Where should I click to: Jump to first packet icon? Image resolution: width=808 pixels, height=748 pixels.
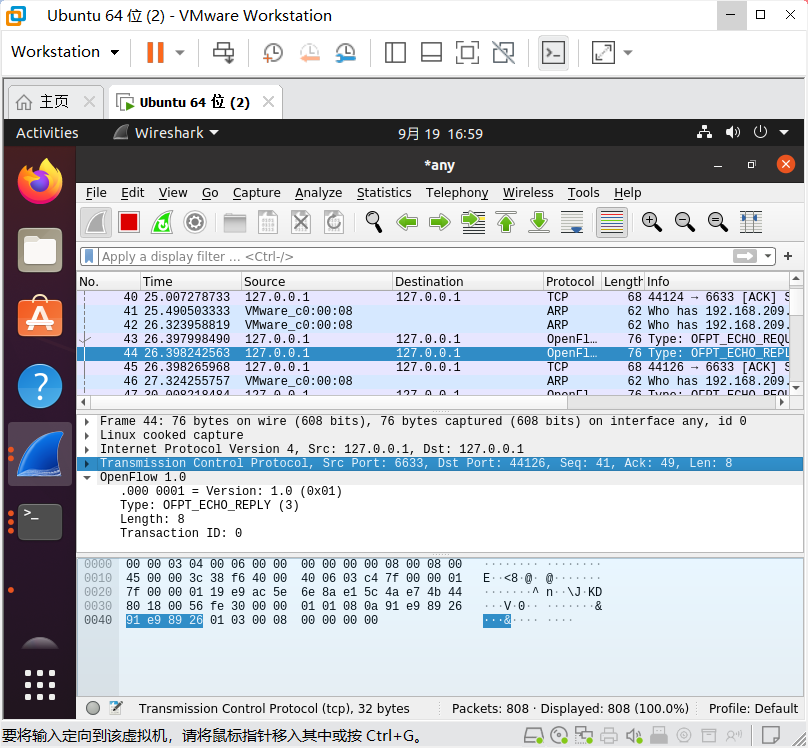[x=506, y=223]
